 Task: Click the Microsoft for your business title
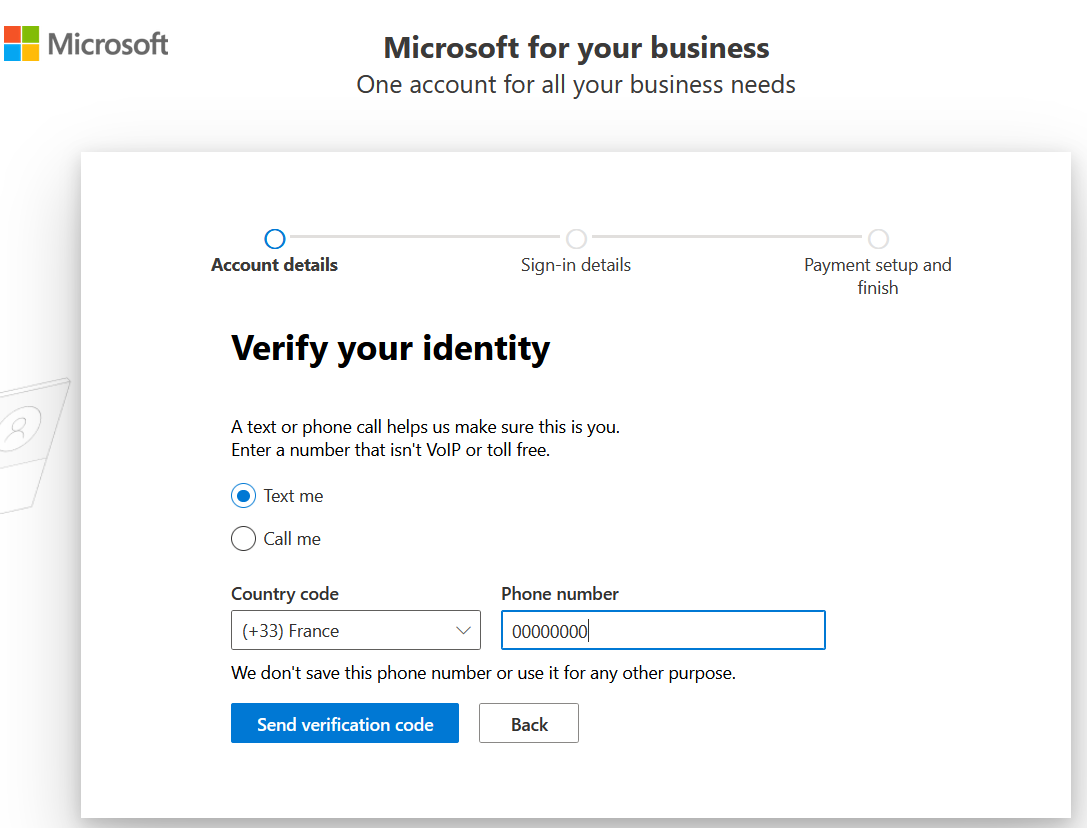pos(576,47)
